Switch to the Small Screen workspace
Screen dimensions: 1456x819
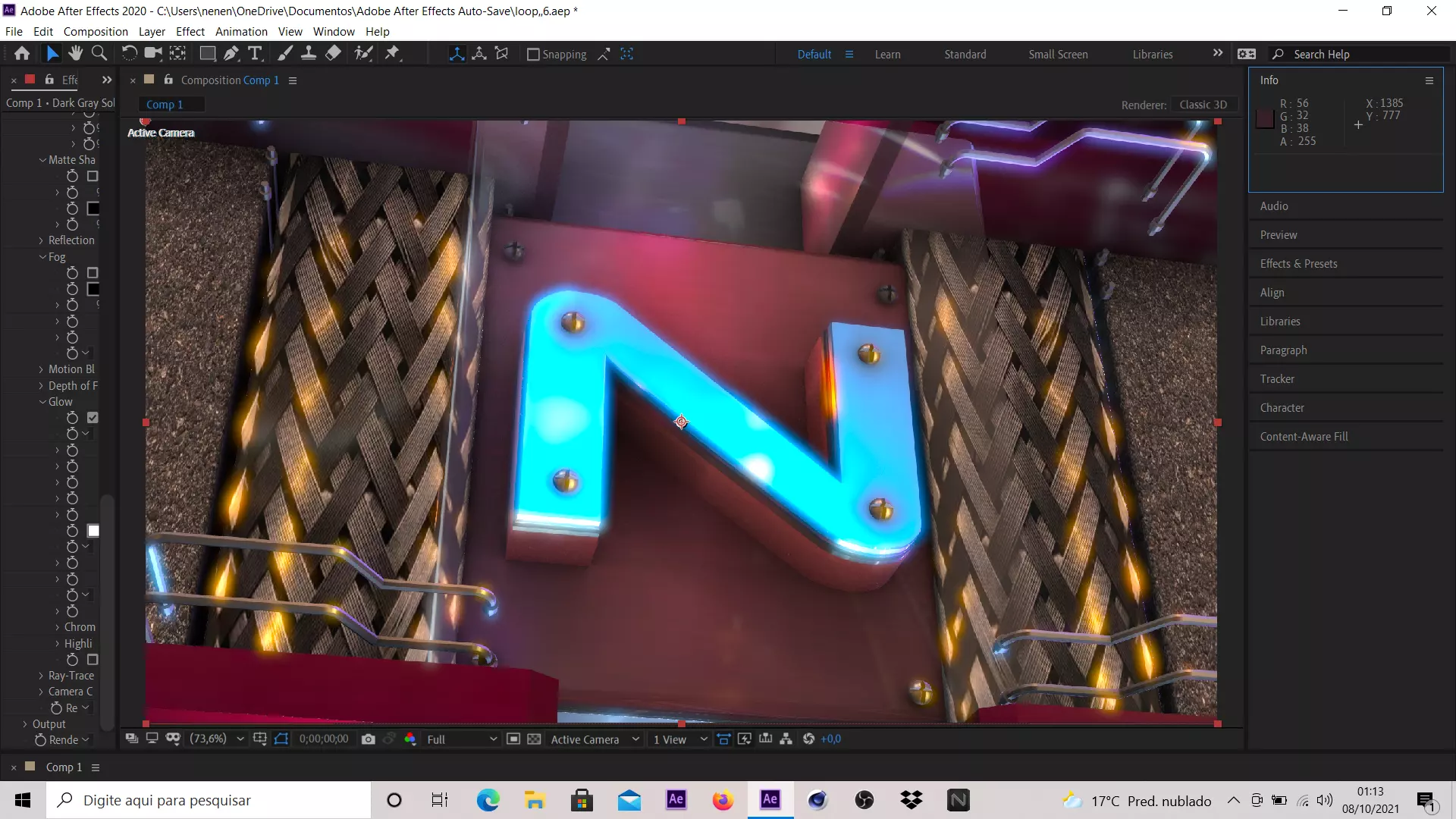coord(1058,55)
